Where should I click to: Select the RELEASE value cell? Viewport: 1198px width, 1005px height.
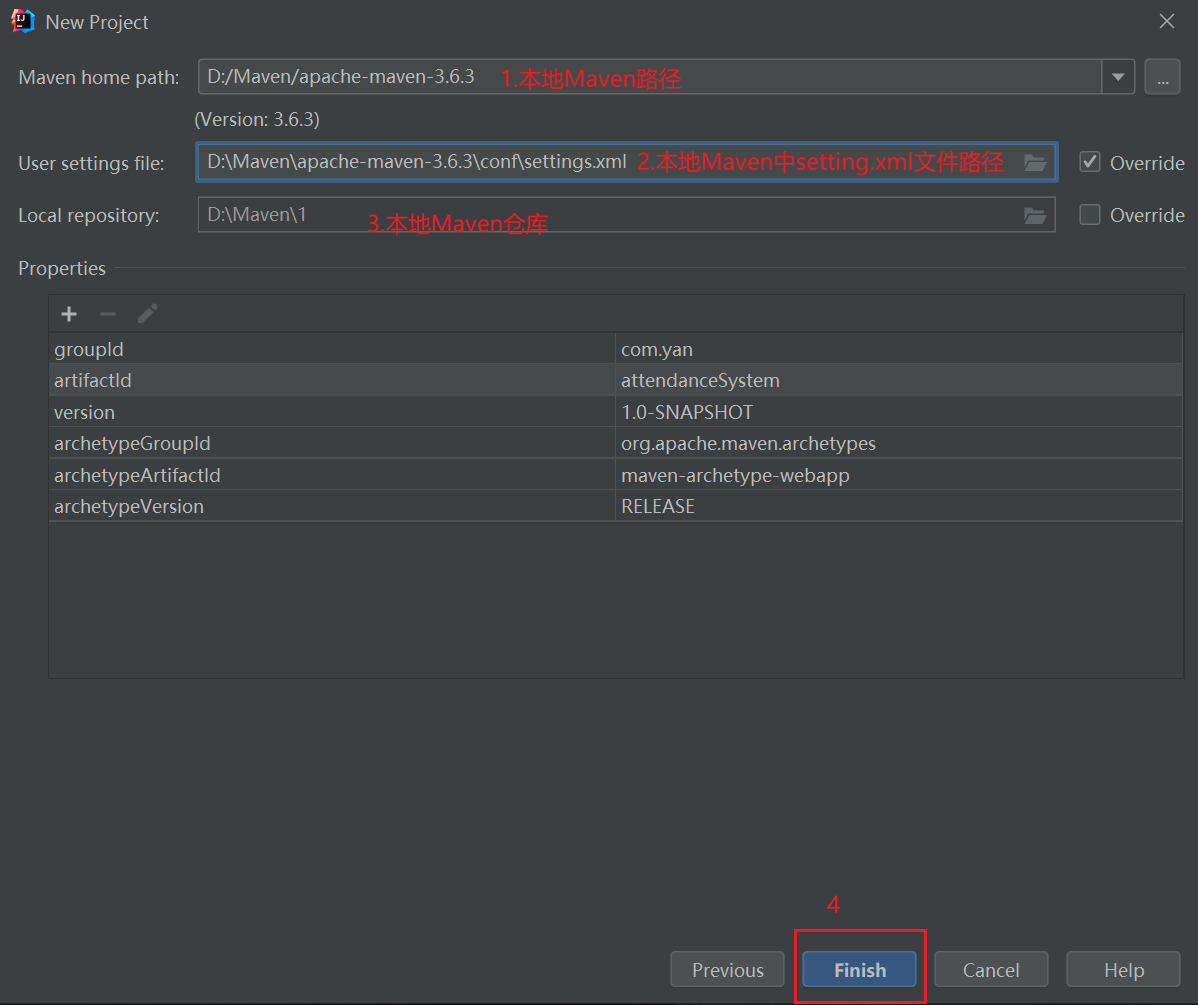pos(899,506)
